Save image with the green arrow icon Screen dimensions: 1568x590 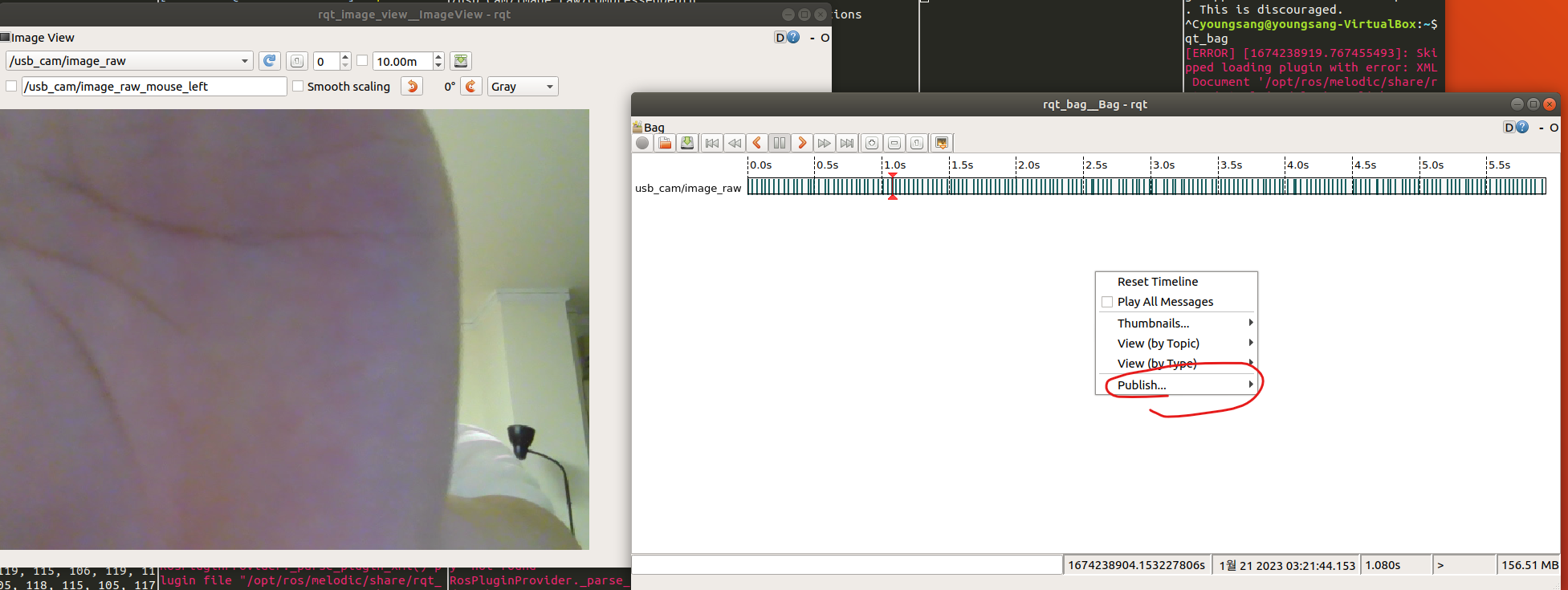(461, 61)
